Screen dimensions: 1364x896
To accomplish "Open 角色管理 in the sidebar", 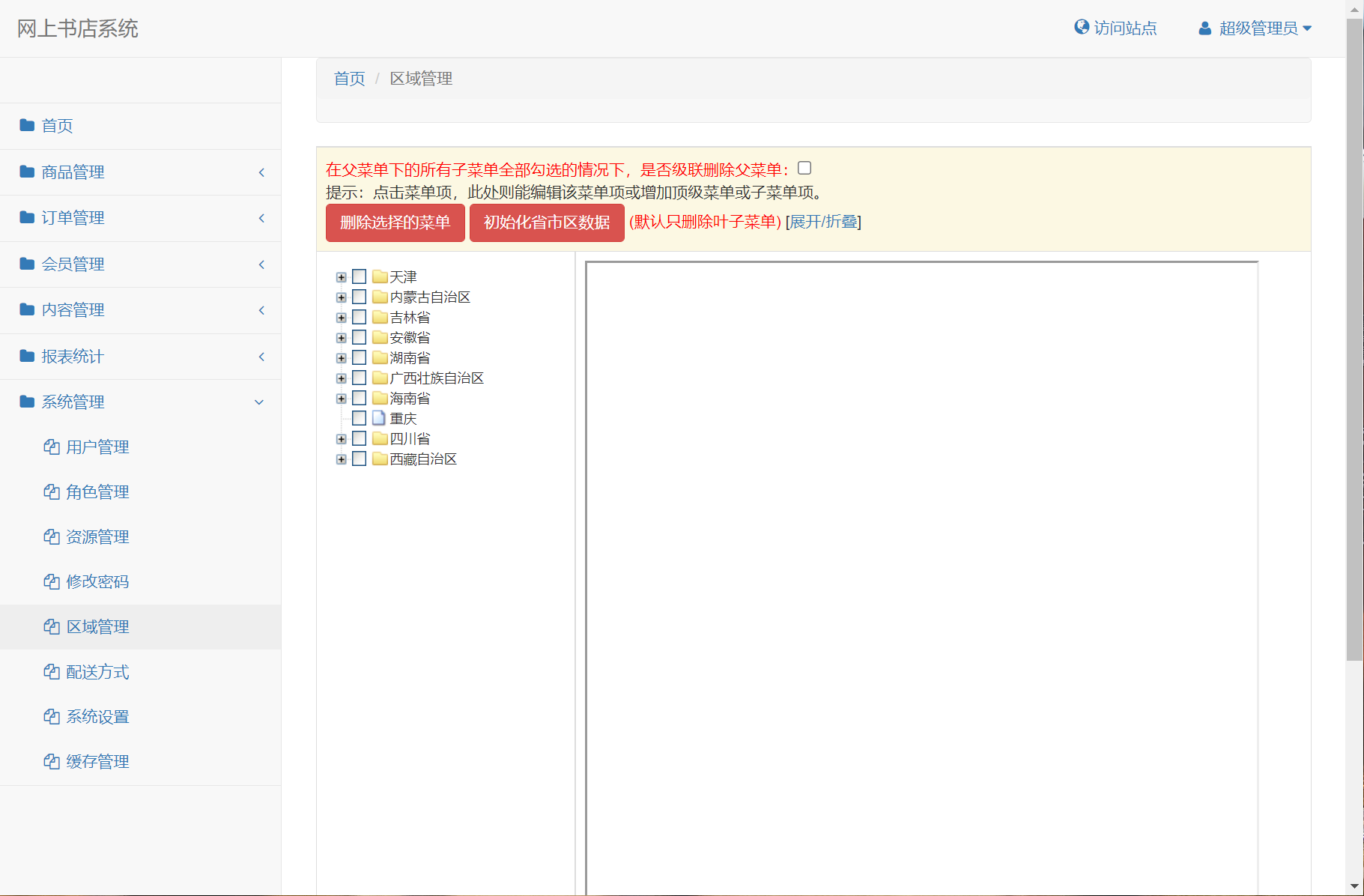I will tap(97, 492).
